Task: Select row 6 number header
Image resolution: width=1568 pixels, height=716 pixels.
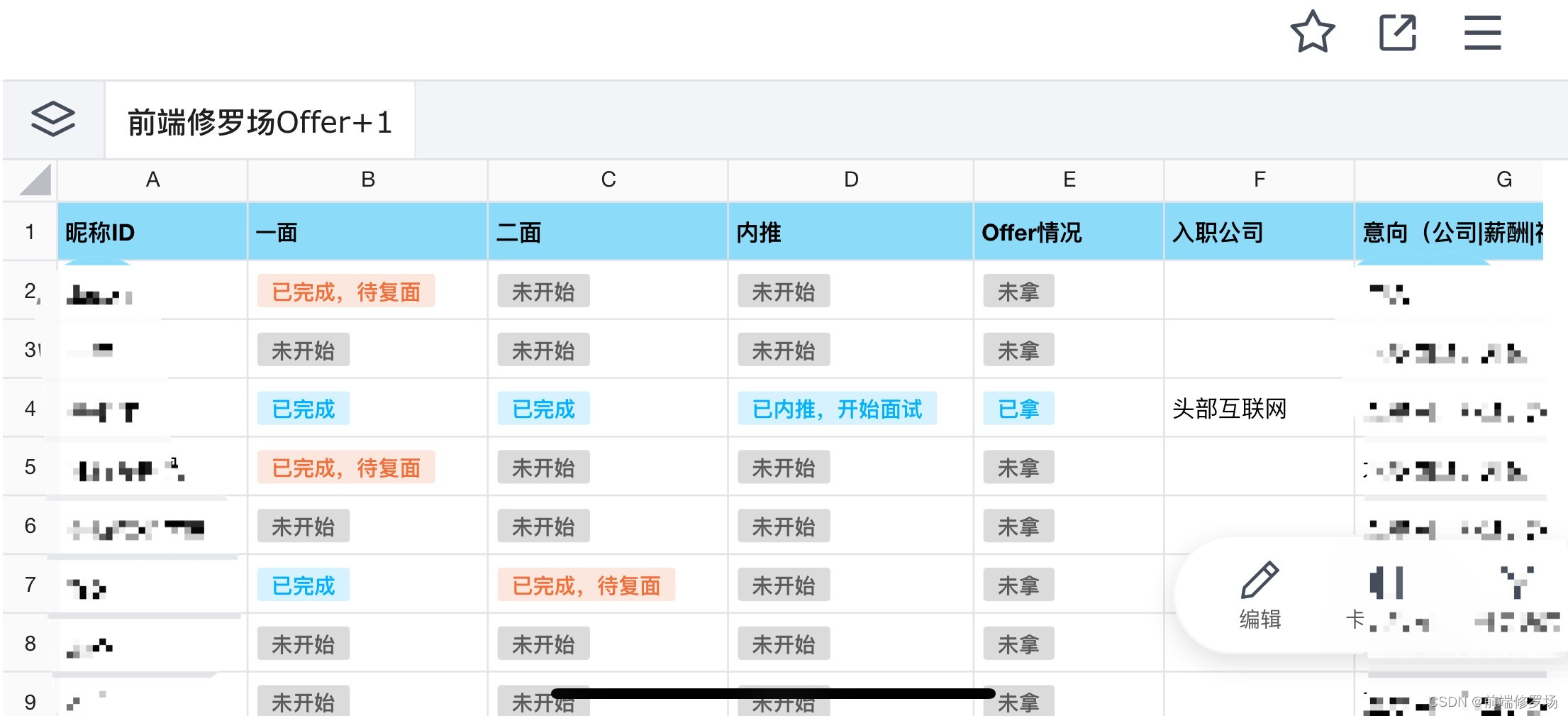Action: 30,526
